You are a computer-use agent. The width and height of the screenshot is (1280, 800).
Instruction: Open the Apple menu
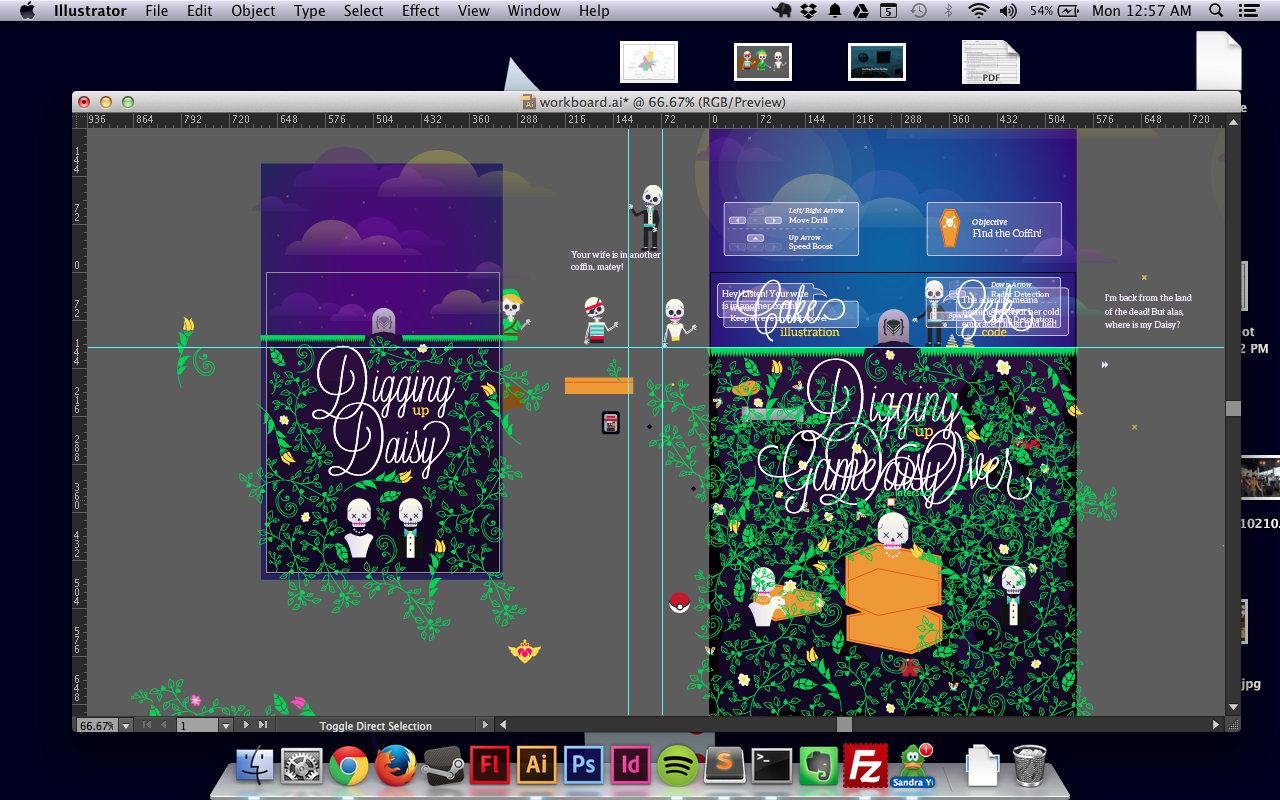click(28, 11)
